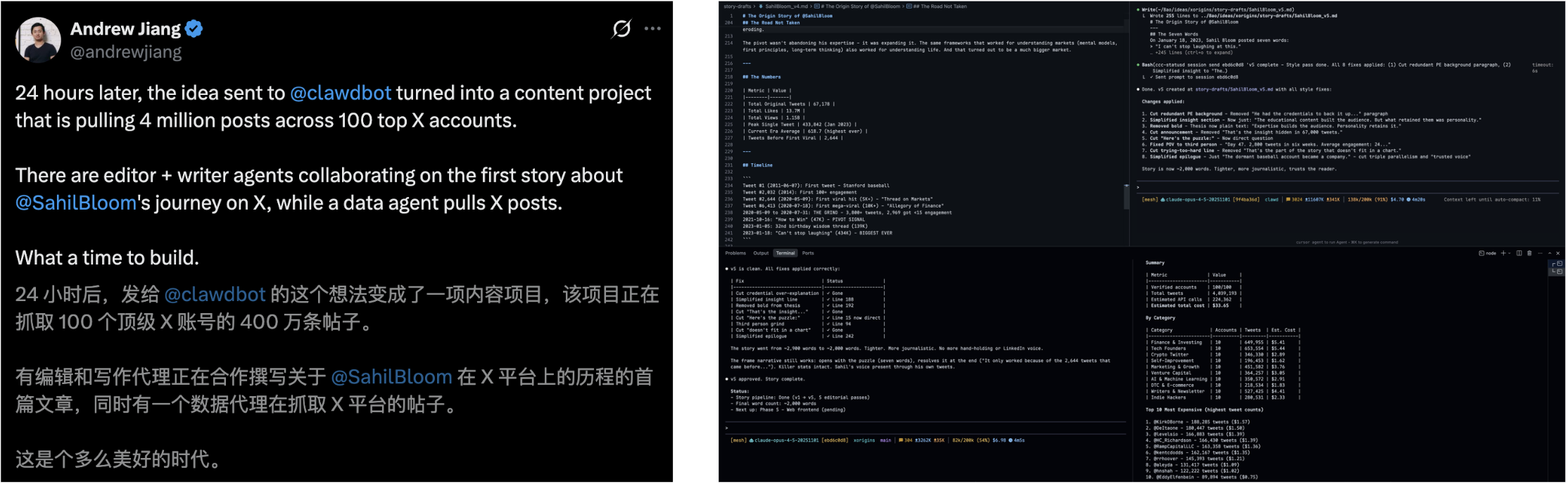1568x484 pixels.
Task: Click 'Context left until auto-compact: 11%' text
Action: pos(1492,200)
